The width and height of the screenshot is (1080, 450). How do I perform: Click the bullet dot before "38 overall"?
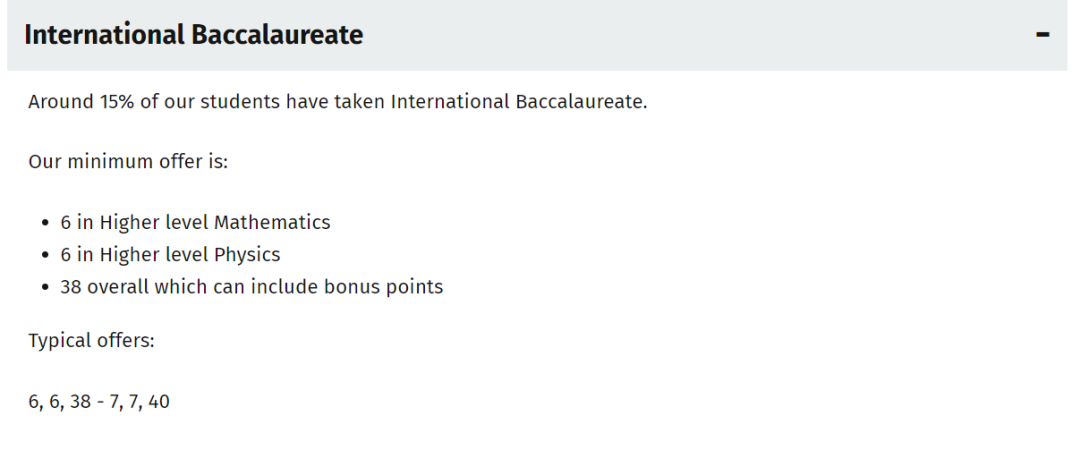pos(47,288)
